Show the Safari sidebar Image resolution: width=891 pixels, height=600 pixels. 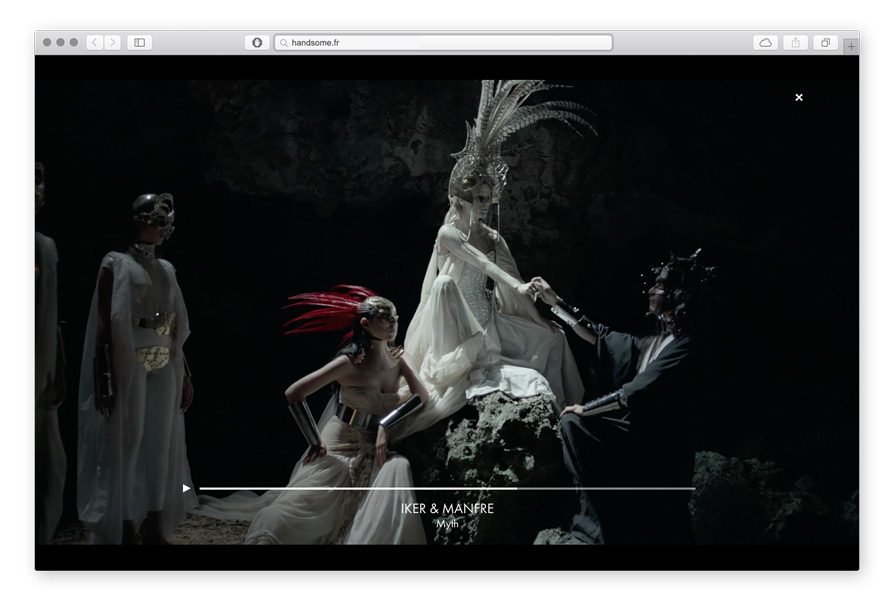[140, 43]
